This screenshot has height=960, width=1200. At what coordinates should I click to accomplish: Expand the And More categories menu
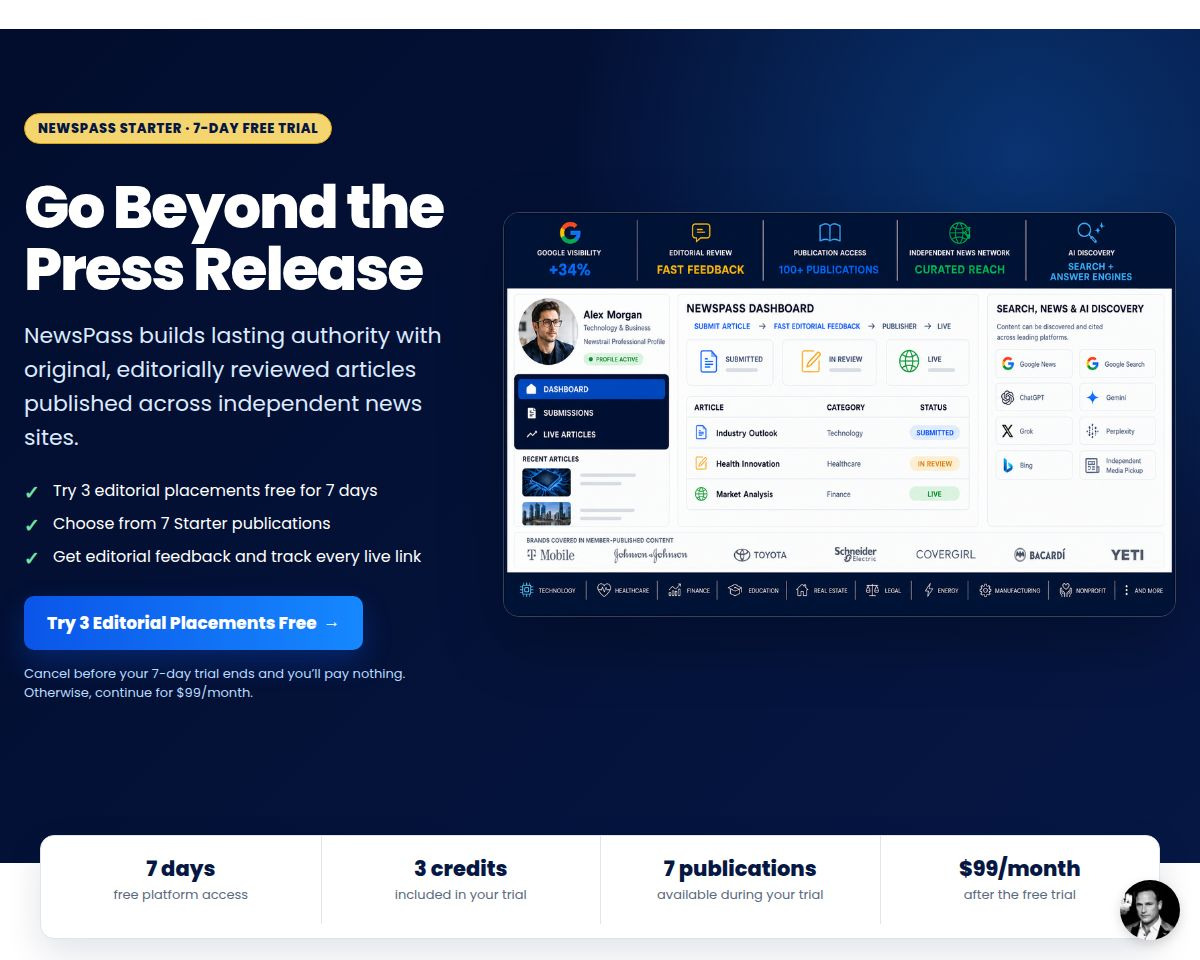[1143, 591]
